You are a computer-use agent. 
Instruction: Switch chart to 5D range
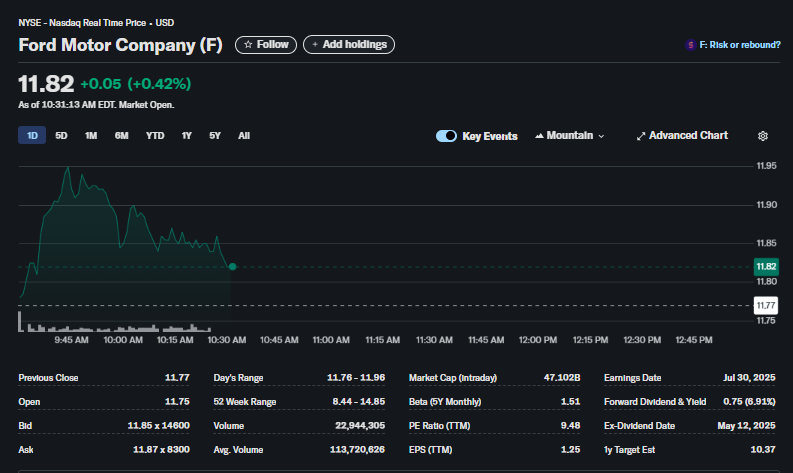click(x=61, y=136)
